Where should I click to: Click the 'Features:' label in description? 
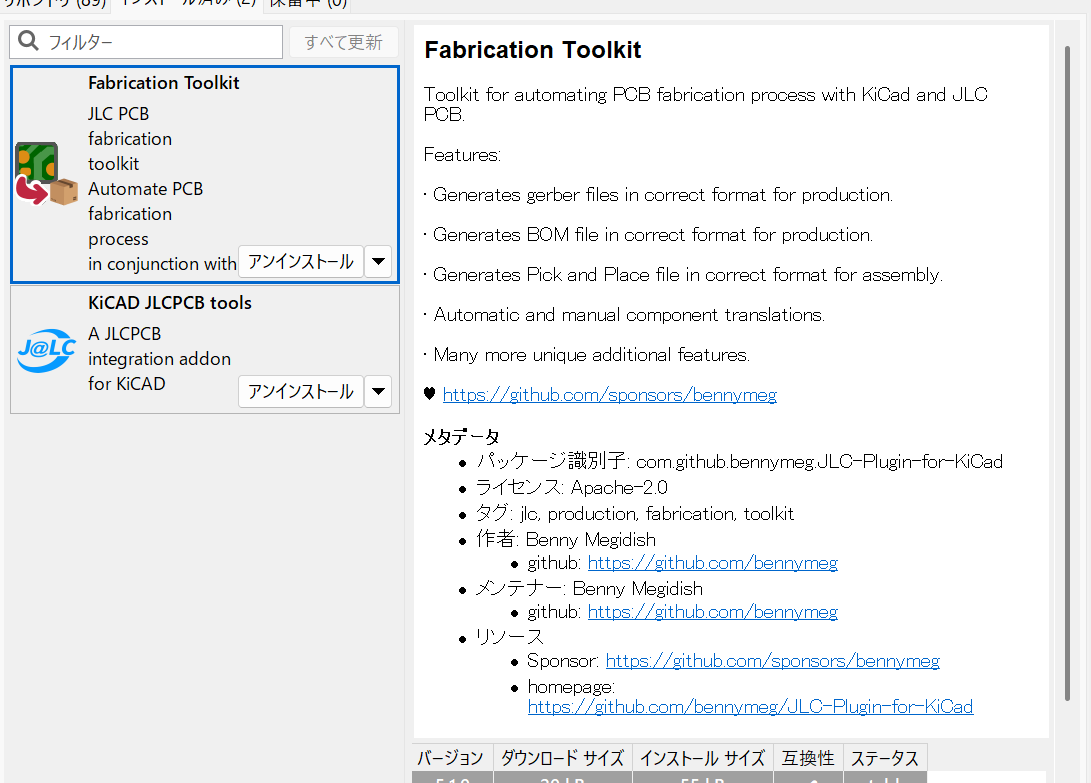click(x=462, y=155)
